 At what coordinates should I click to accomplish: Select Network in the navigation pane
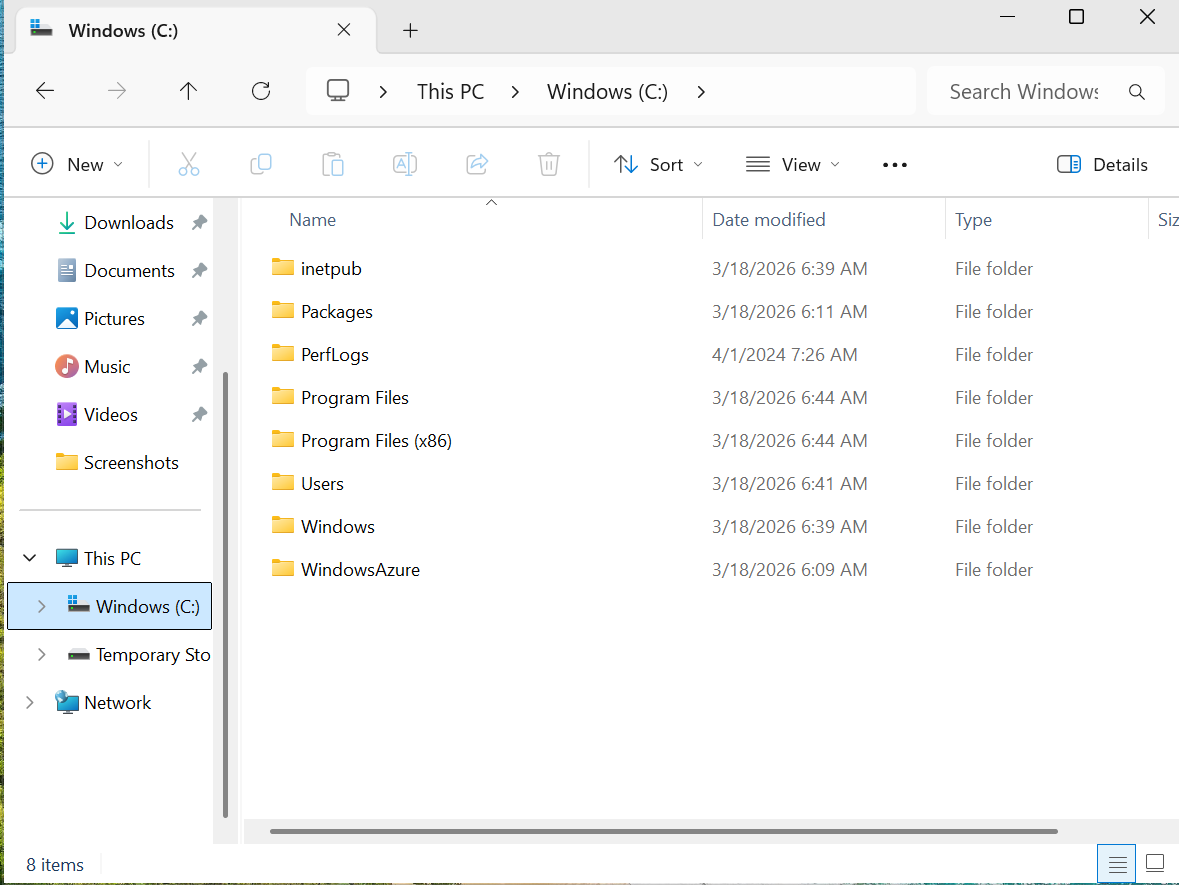tap(117, 702)
